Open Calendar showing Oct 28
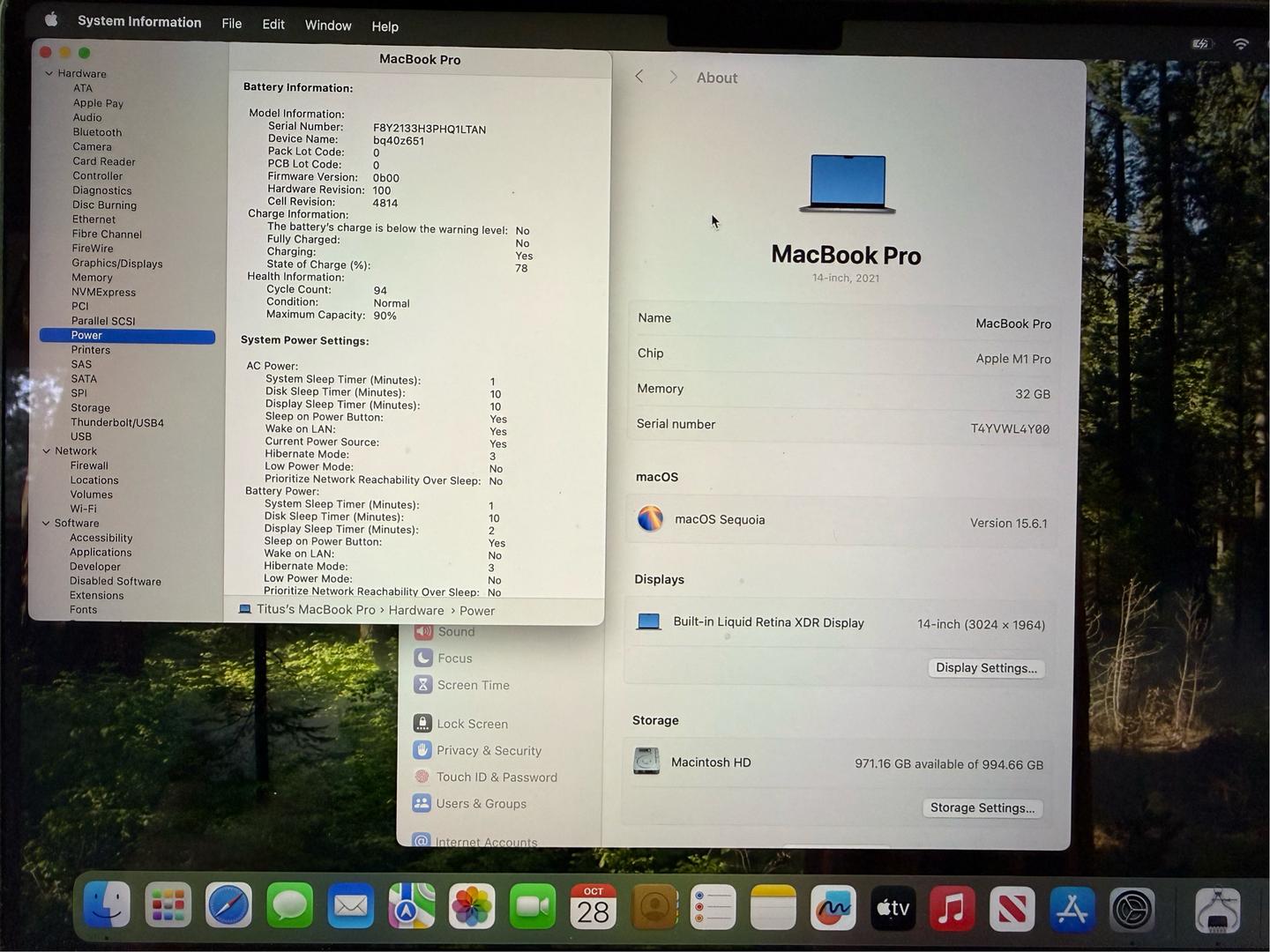This screenshot has height=952, width=1270. (593, 907)
